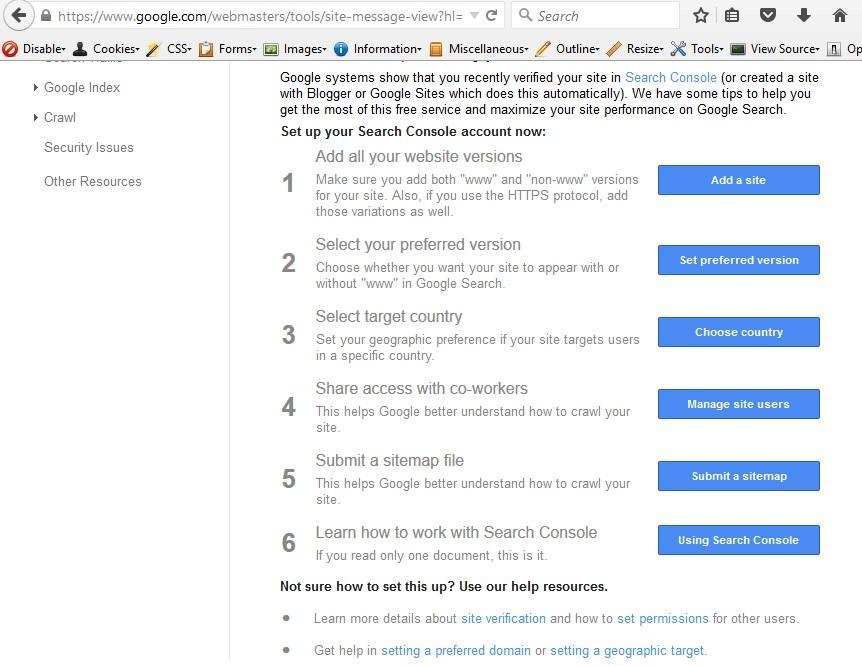Open the CSS toolbar menu
862x666 pixels.
click(179, 49)
